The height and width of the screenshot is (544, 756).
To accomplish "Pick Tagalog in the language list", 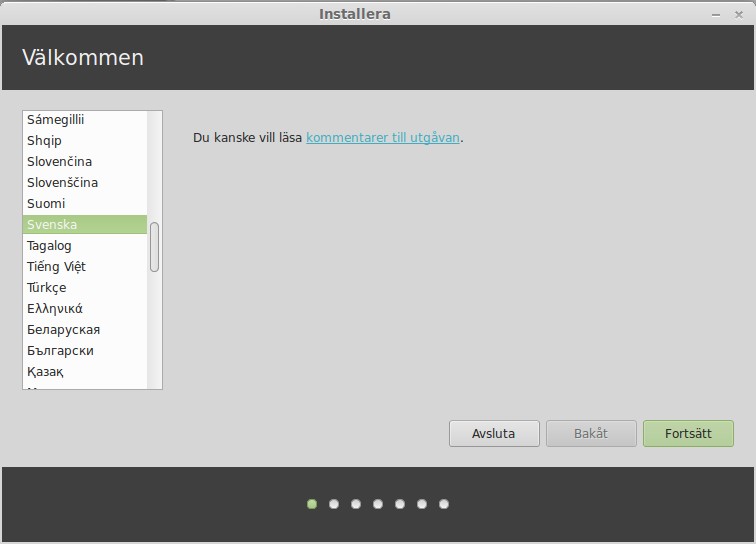I will click(x=85, y=245).
